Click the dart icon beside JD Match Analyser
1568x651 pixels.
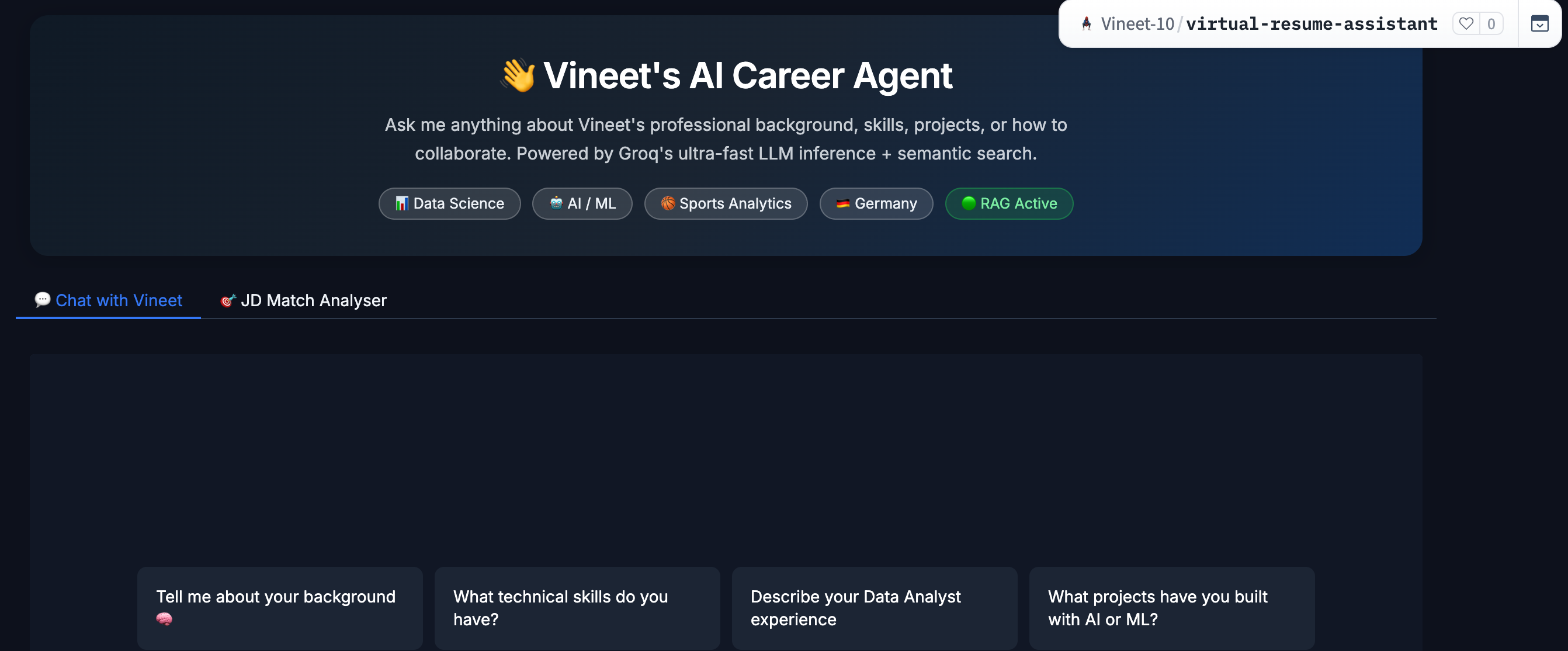[228, 300]
